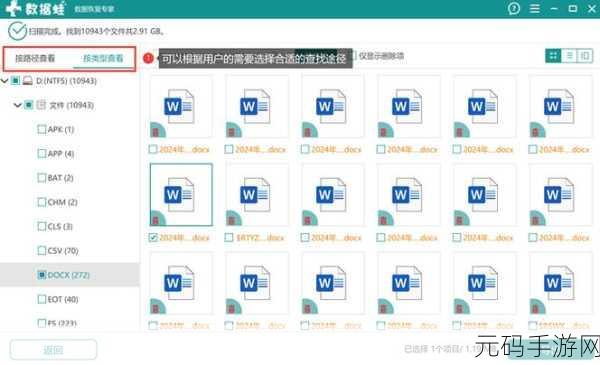Screen dimensions: 600x365
Task: Open the help question mark icon
Action: [x=514, y=8]
